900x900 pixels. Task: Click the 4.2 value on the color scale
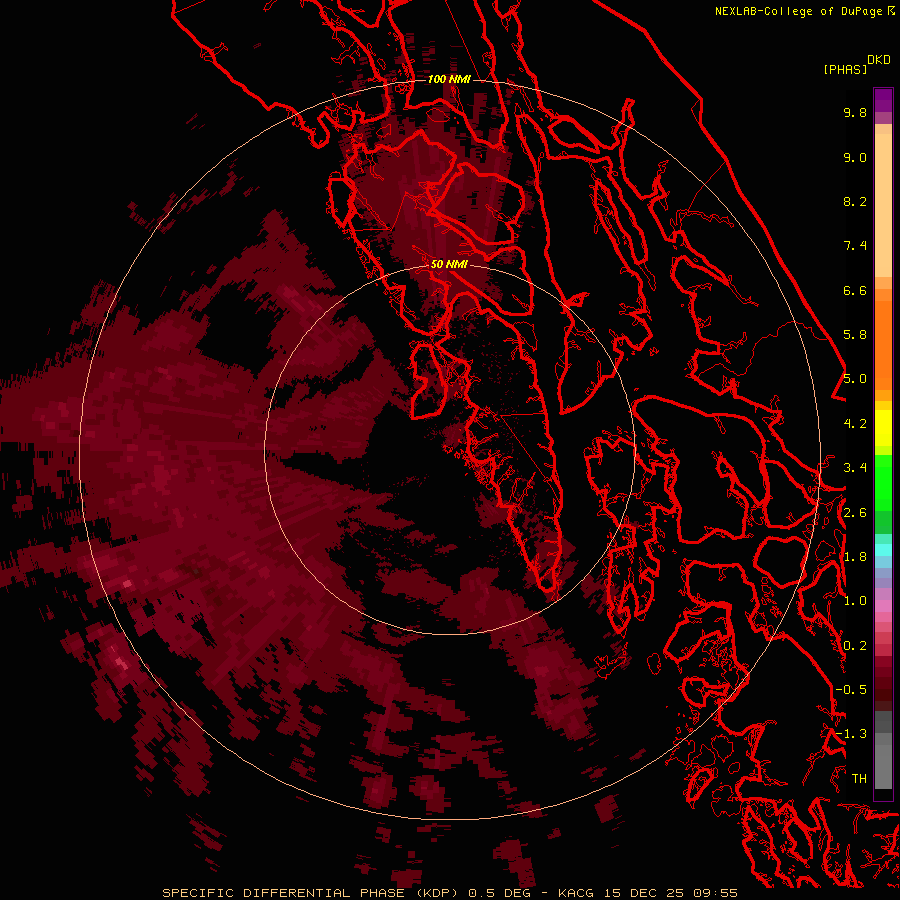click(x=855, y=424)
